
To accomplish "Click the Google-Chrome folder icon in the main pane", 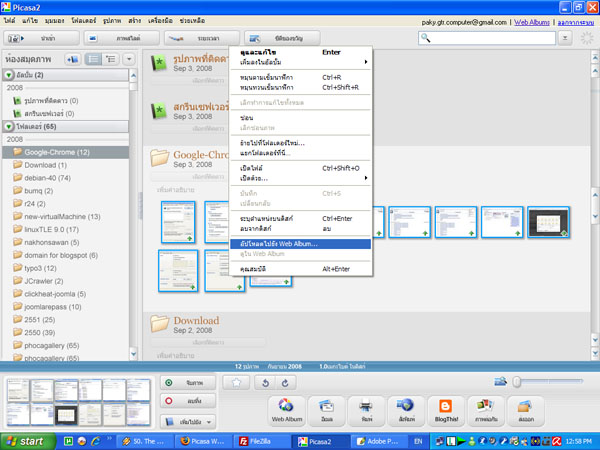I will point(160,158).
